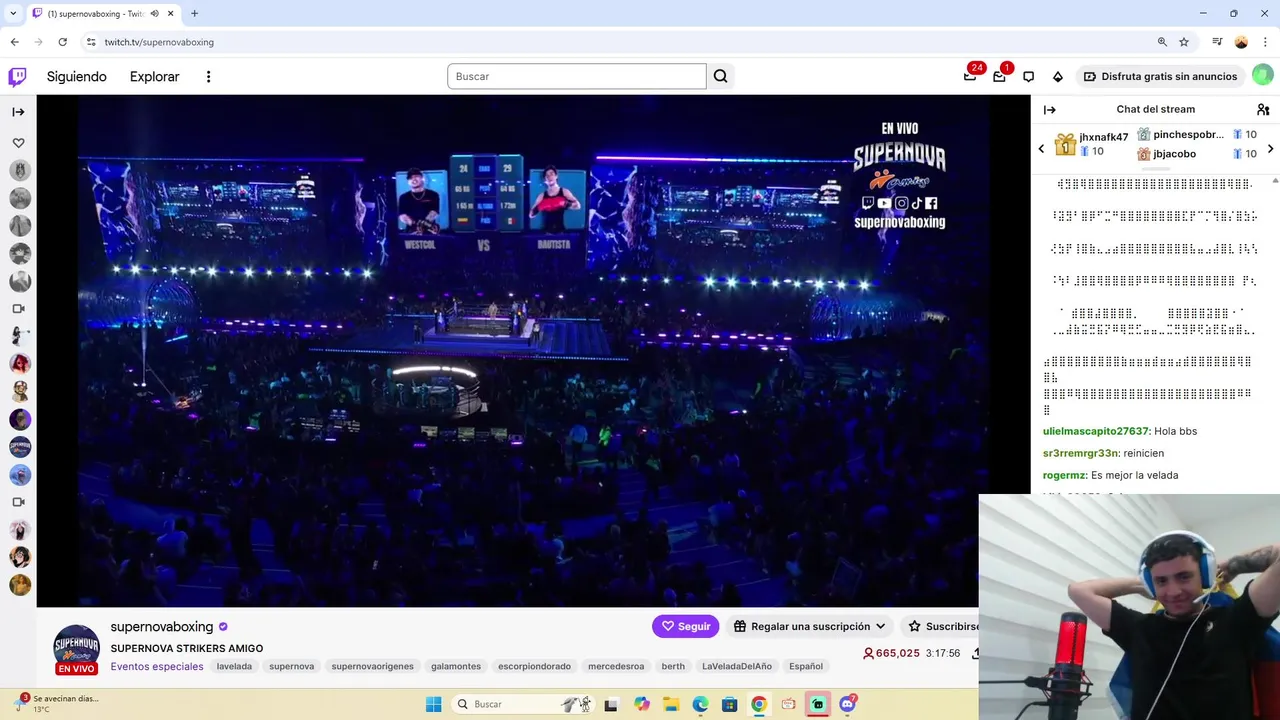Click the search magnifier button

point(720,76)
